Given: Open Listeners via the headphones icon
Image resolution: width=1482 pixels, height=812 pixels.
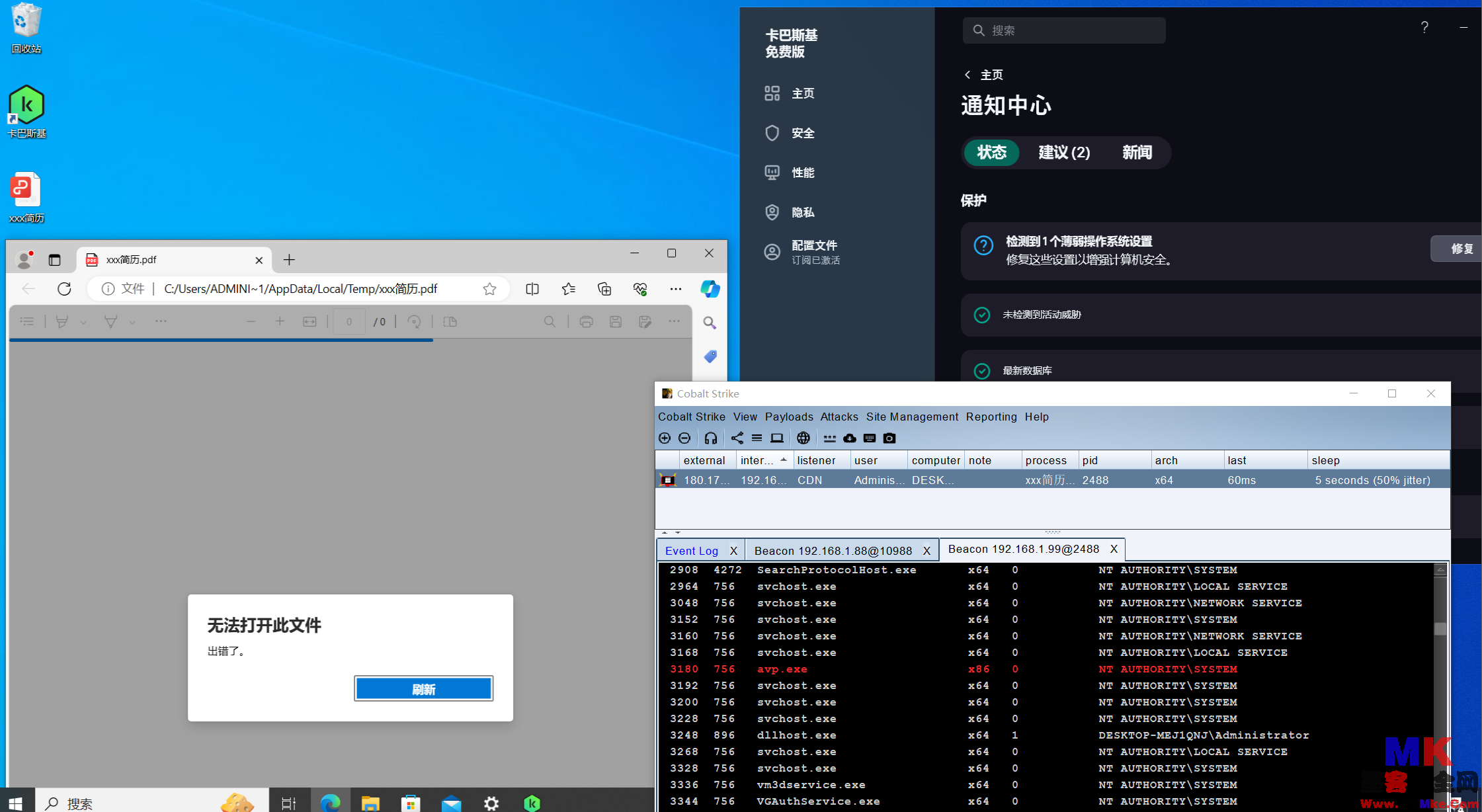Looking at the screenshot, I should point(711,438).
